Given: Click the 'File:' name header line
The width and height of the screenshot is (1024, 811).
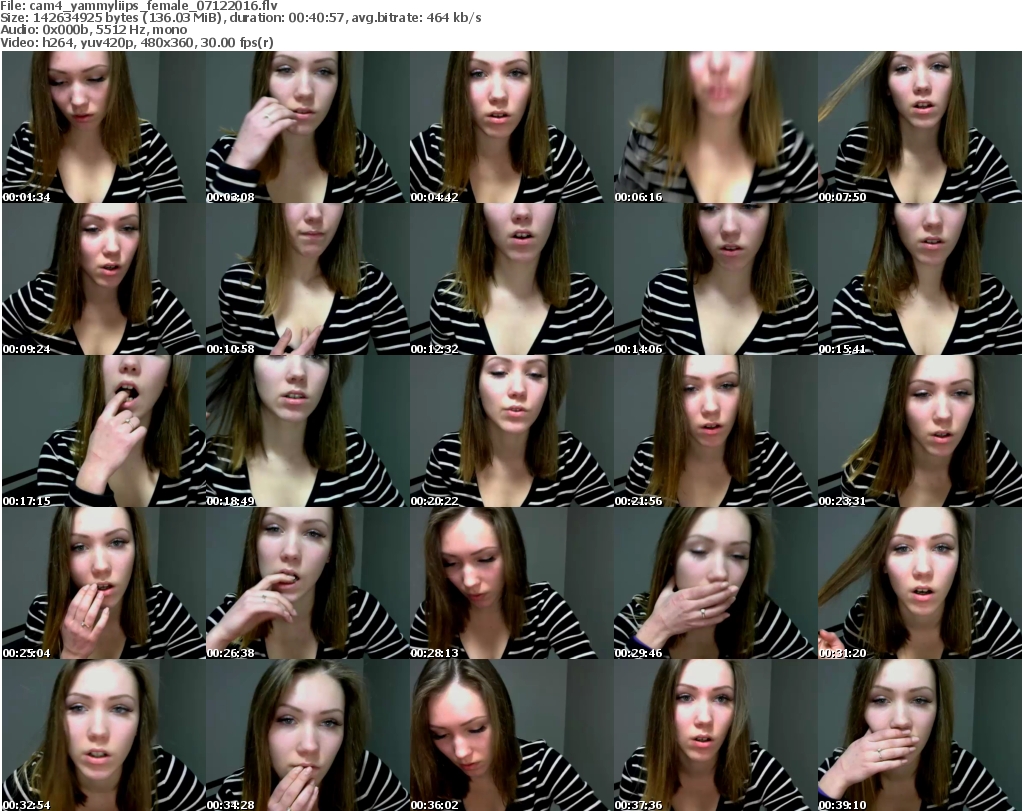Looking at the screenshot, I should pos(138,6).
